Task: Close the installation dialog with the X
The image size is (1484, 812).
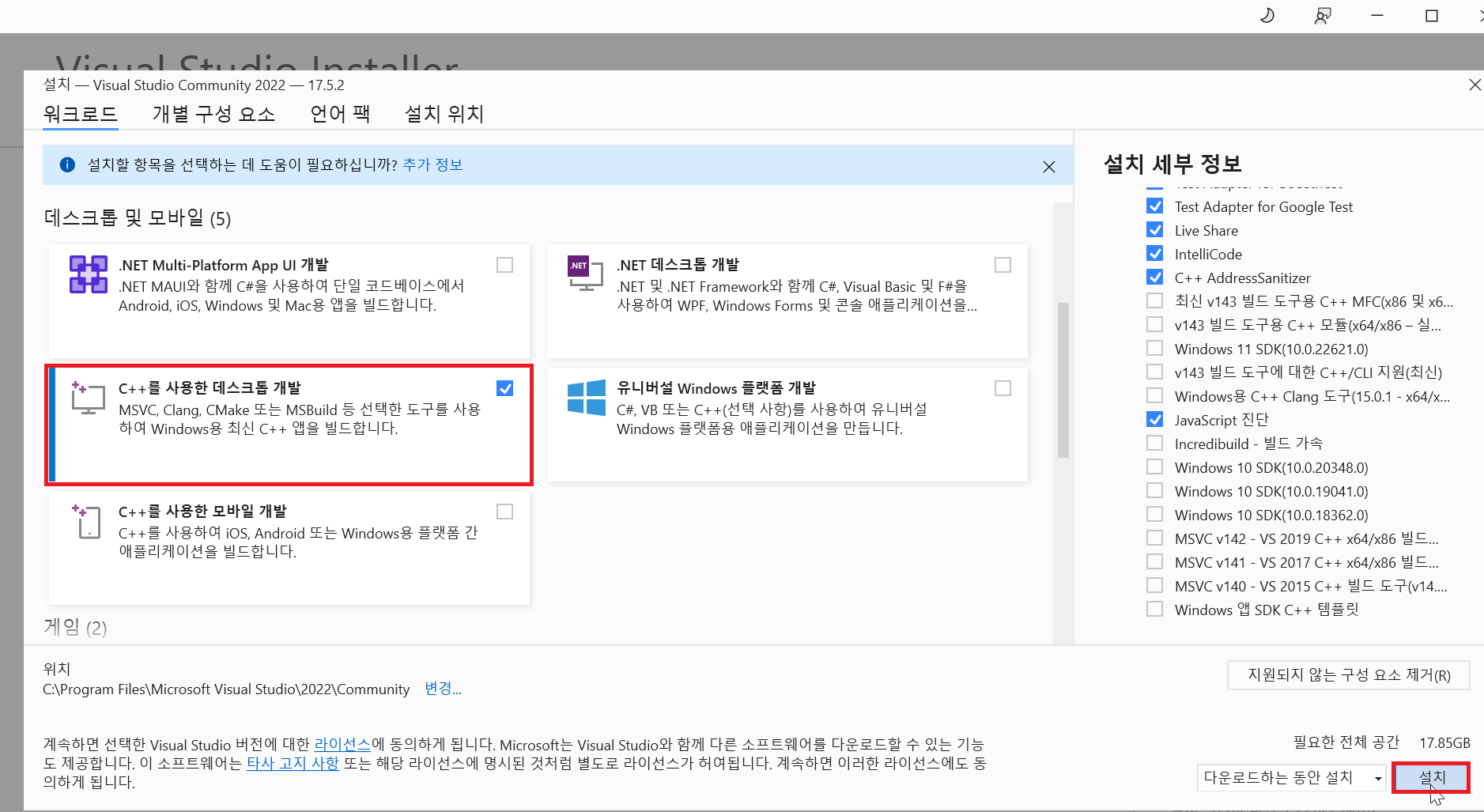Action: [x=1475, y=85]
